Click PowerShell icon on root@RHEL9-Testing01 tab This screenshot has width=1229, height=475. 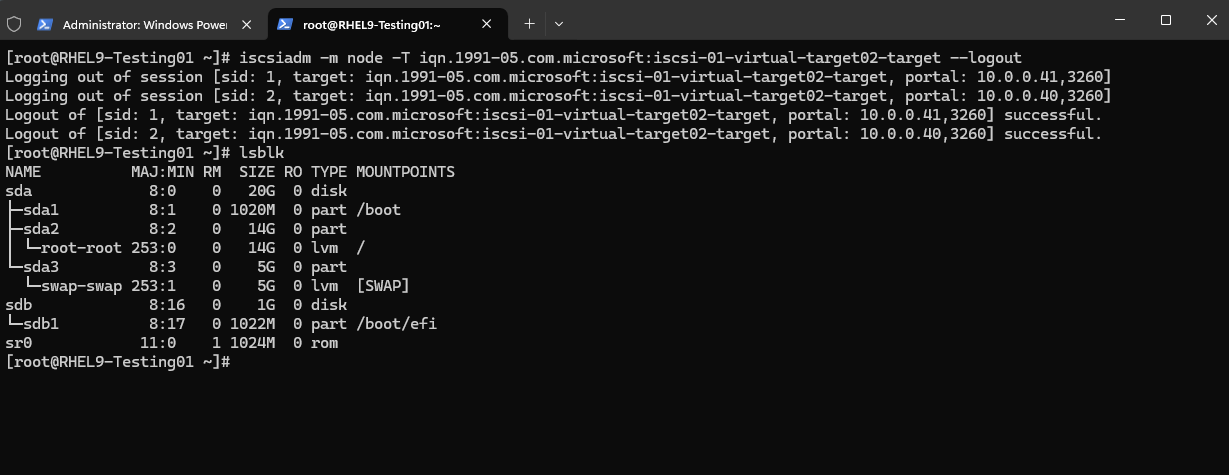pyautogui.click(x=285, y=23)
